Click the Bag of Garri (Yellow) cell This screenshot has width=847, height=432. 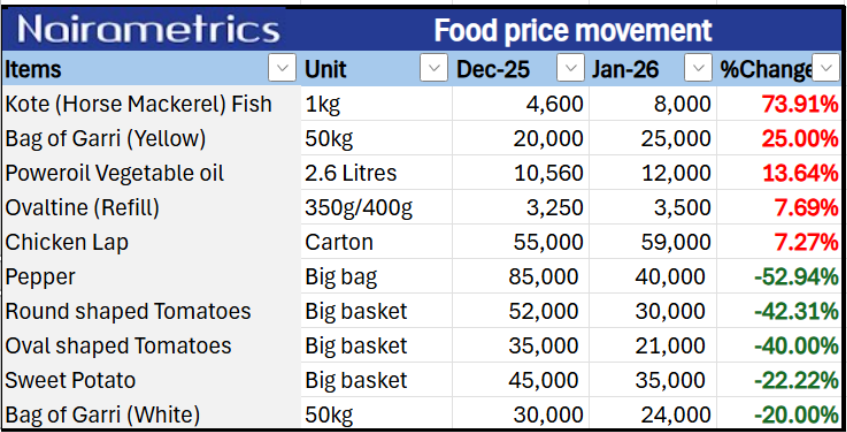coord(105,138)
